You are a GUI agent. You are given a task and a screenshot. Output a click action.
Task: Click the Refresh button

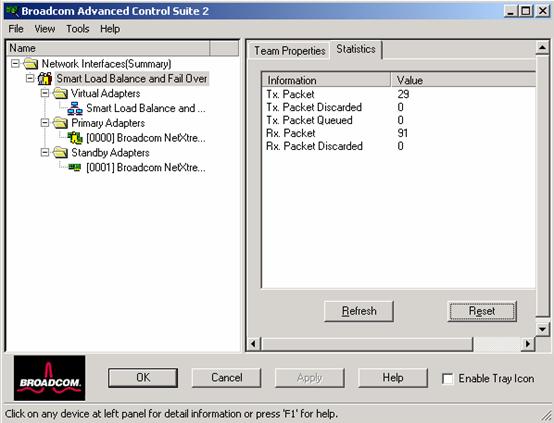pyautogui.click(x=359, y=311)
